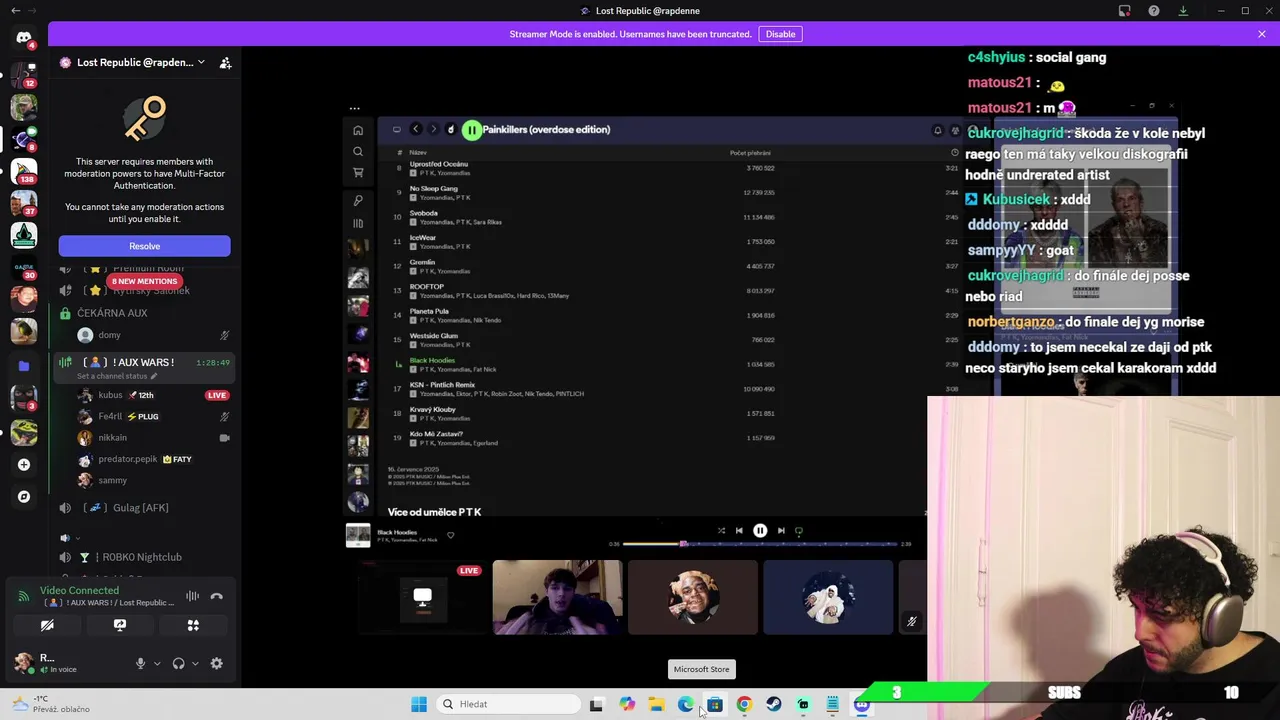Expand Lost Republic server dropdown menu
The image size is (1280, 720).
click(201, 62)
